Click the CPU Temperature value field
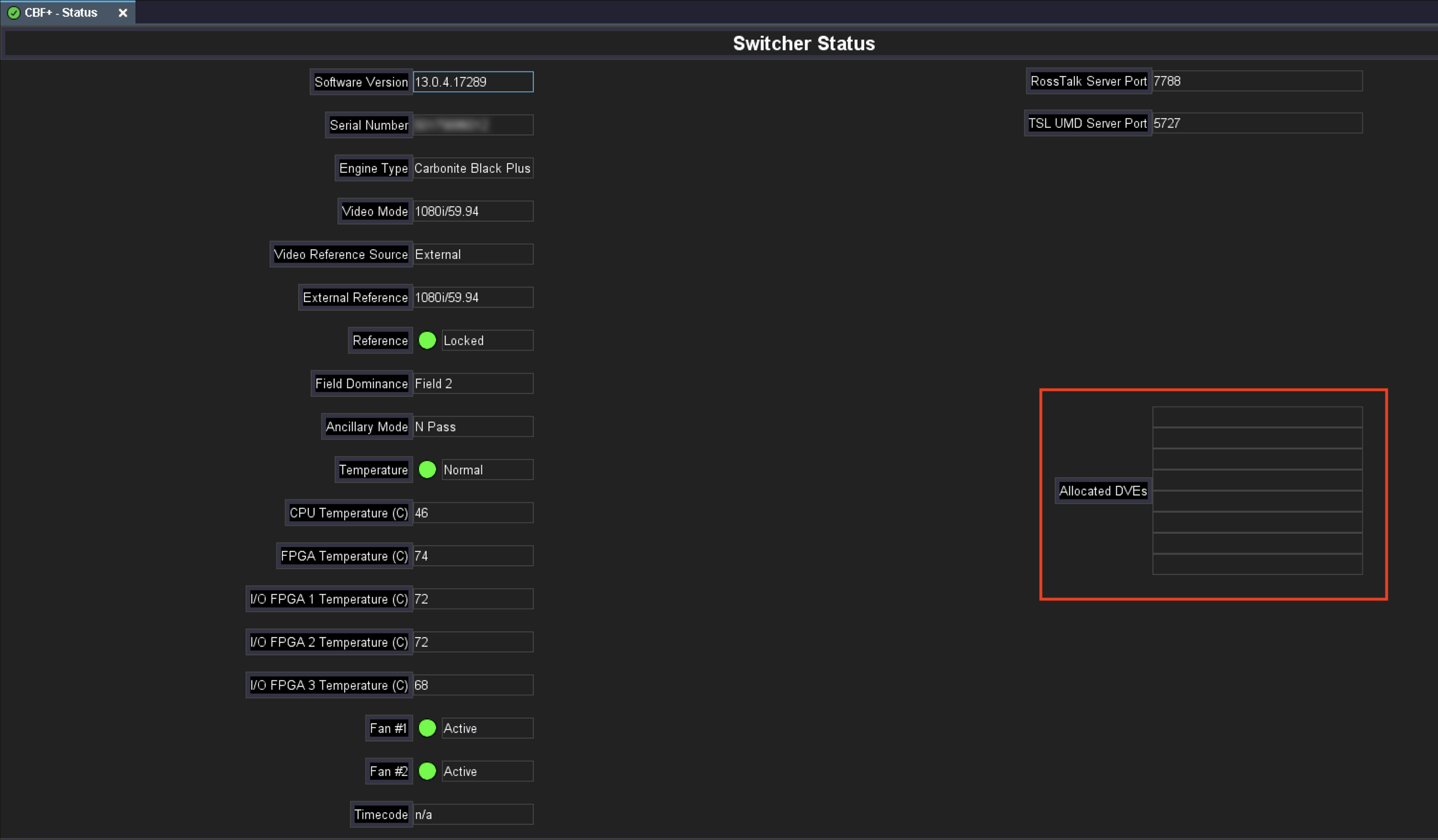This screenshot has height=840, width=1438. pyautogui.click(x=472, y=512)
